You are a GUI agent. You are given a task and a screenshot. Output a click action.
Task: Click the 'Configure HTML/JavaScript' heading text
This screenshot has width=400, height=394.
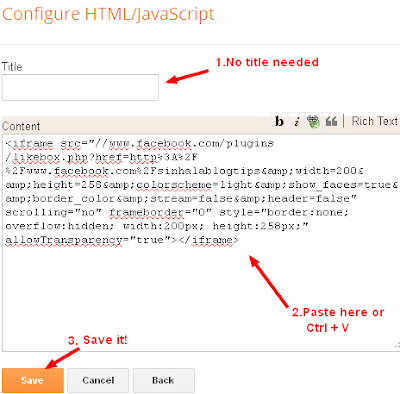108,15
